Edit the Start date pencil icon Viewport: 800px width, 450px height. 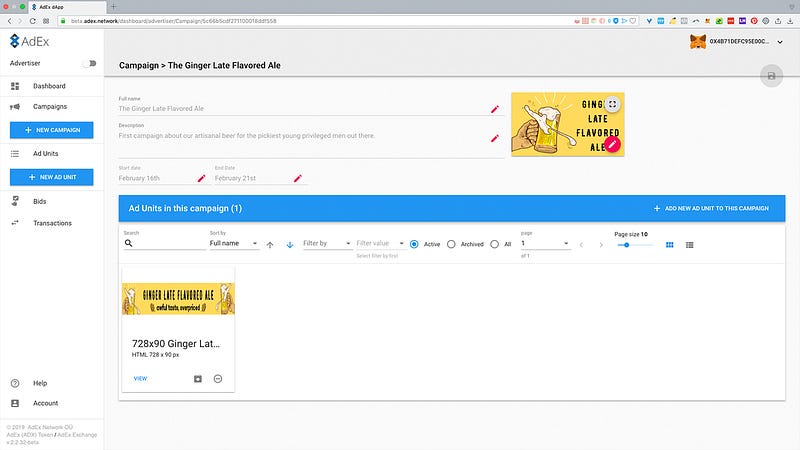(x=201, y=178)
